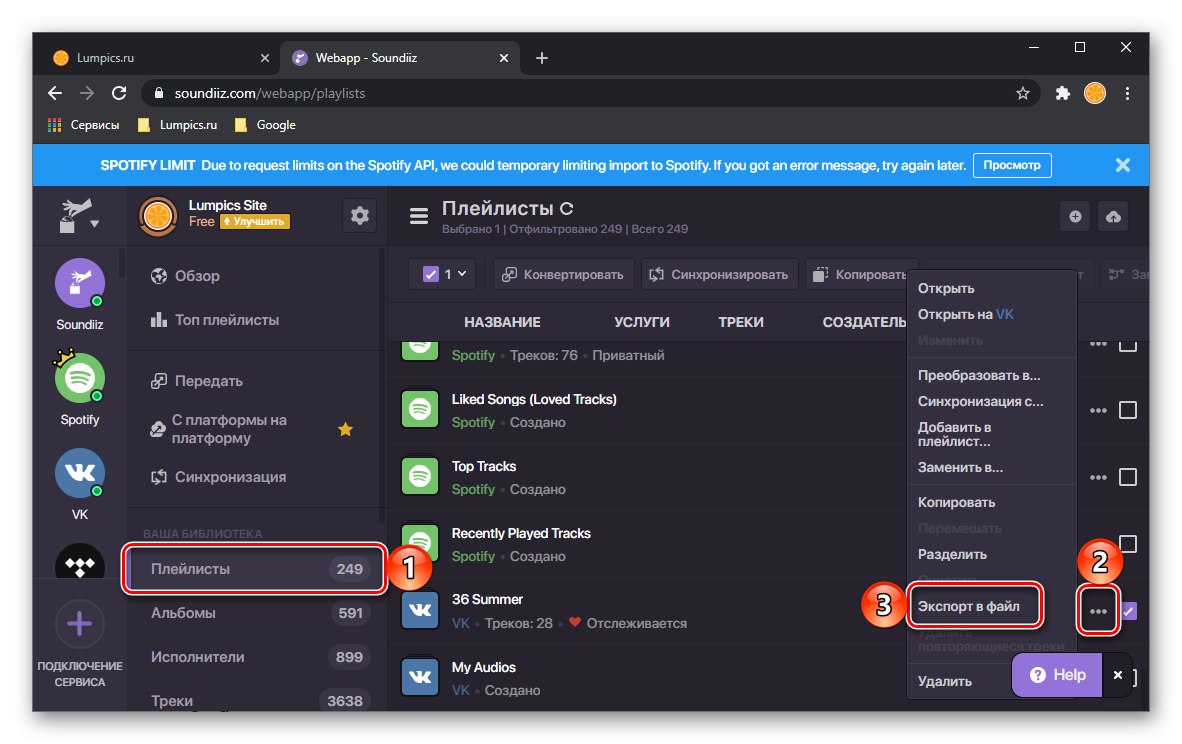This screenshot has width=1182, height=744.
Task: Open the browser extensions puzzle icon
Action: [1062, 93]
